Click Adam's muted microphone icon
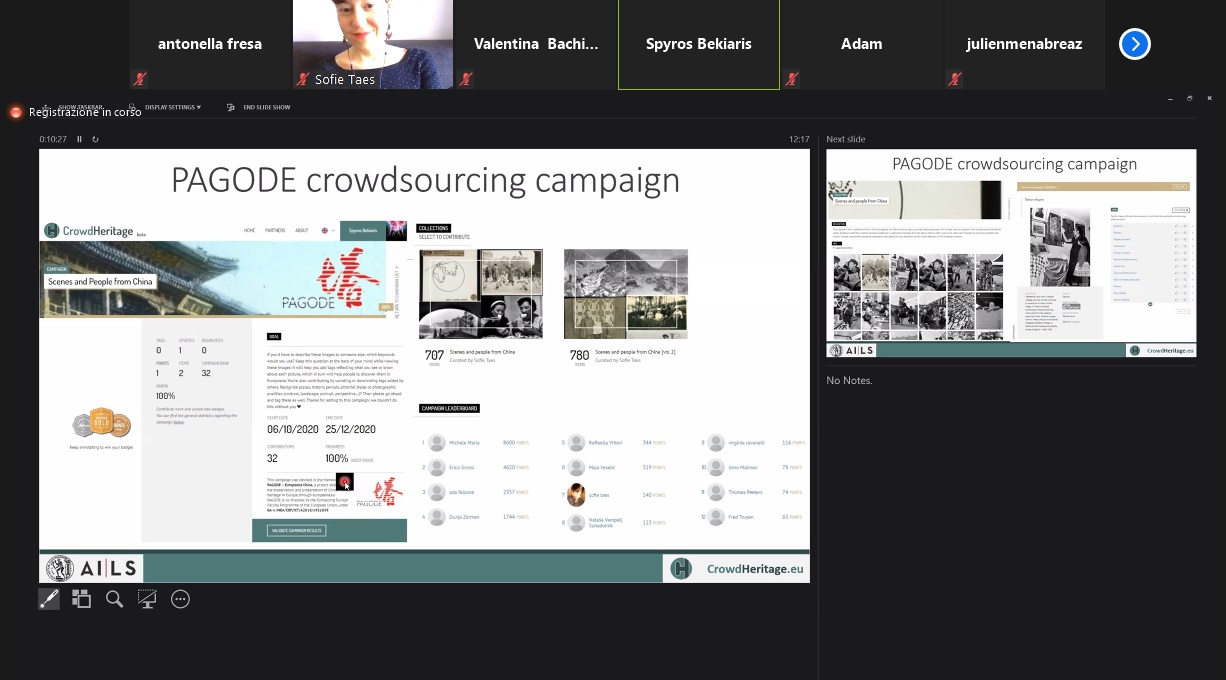The height and width of the screenshot is (680, 1226). pyautogui.click(x=792, y=79)
